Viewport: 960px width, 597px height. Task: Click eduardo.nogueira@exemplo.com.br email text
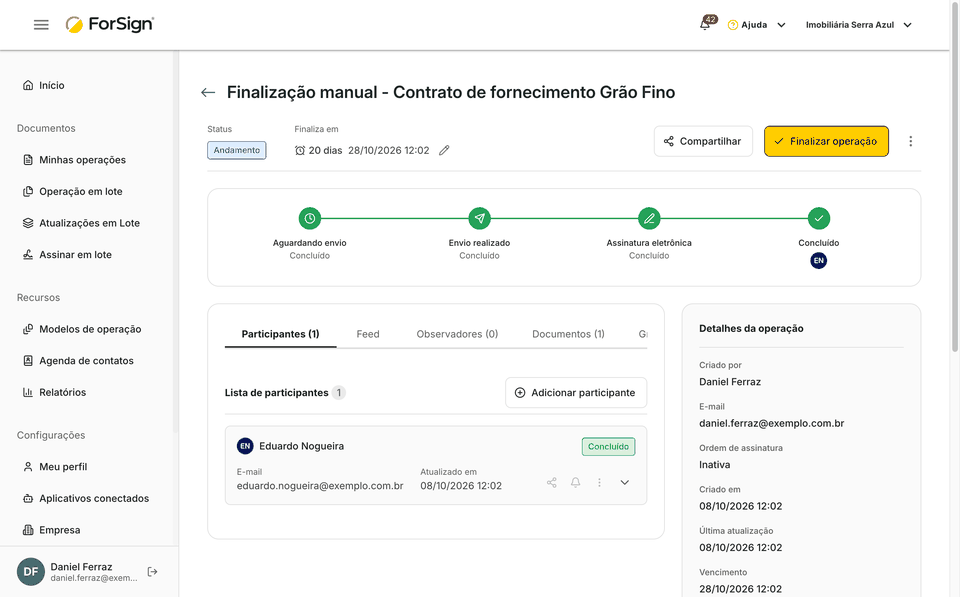tap(320, 486)
